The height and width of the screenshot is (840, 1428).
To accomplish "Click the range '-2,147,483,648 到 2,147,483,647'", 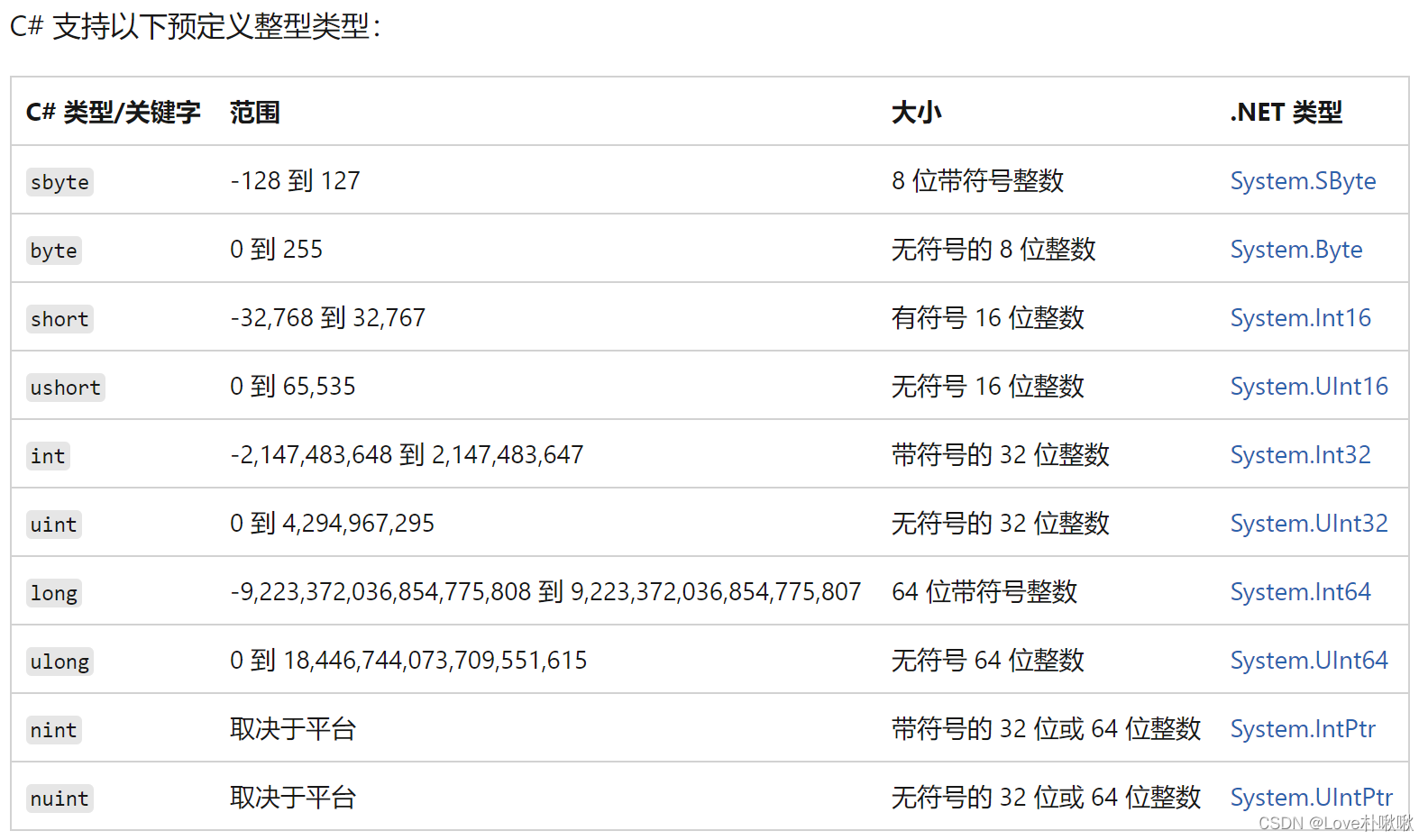I will (x=407, y=455).
